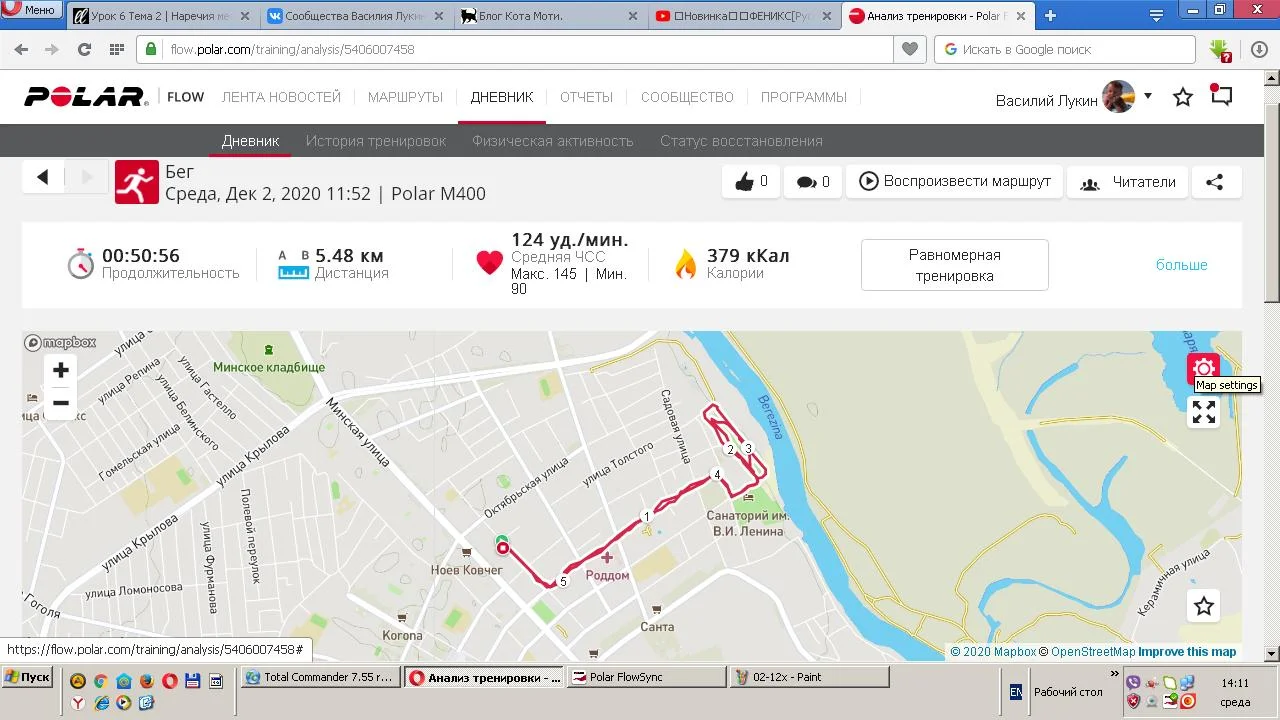Click Воспроизвести маршрут button
Screen dimensions: 1280x720
click(x=954, y=182)
